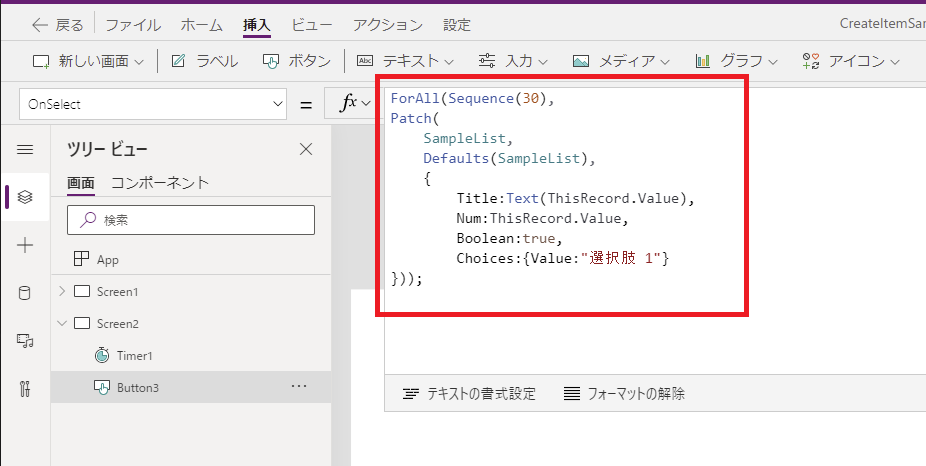Click the Timer1 stopwatch icon
926x466 pixels.
pos(102,355)
